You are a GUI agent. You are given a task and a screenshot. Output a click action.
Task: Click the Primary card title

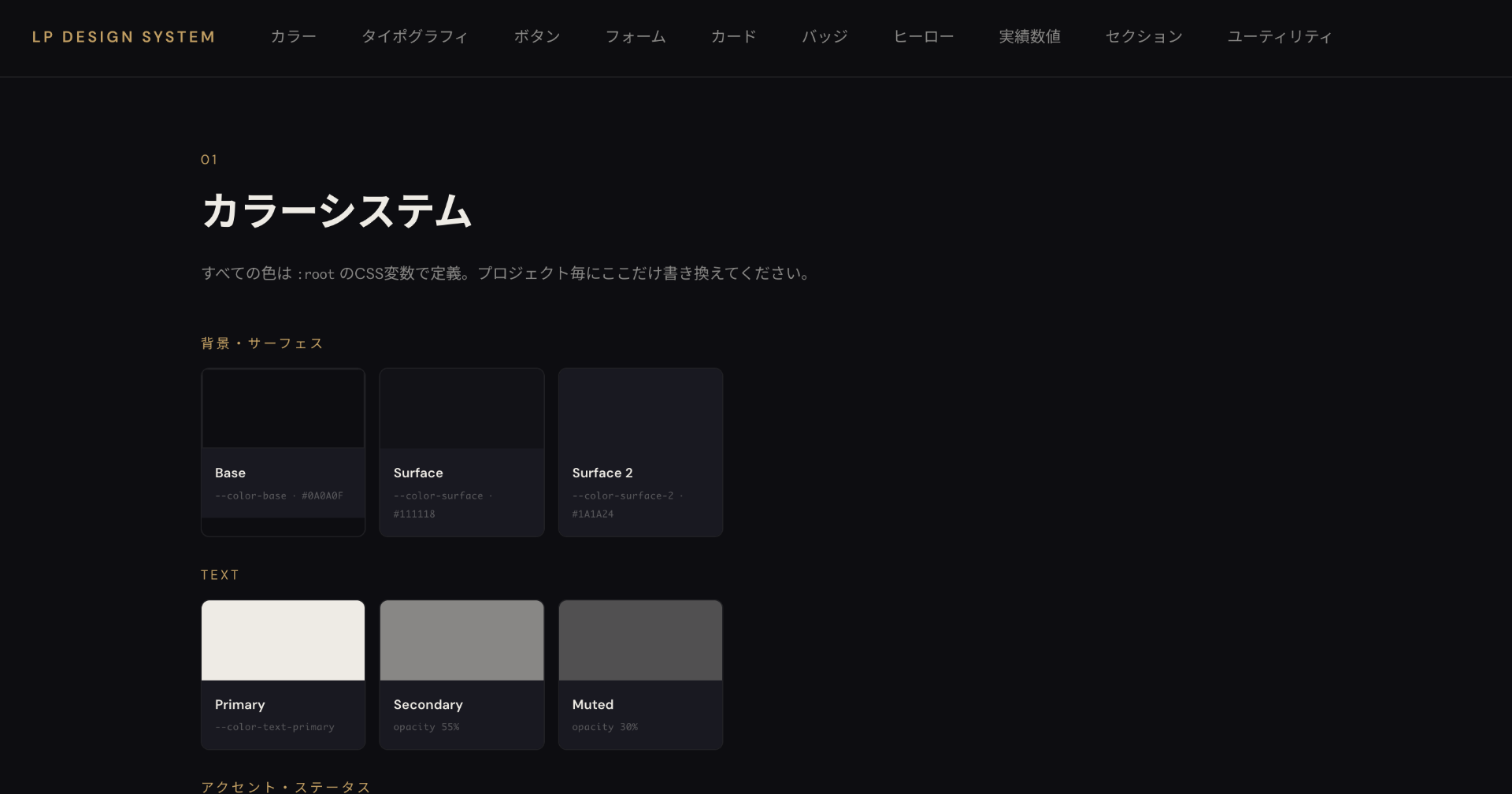[239, 704]
